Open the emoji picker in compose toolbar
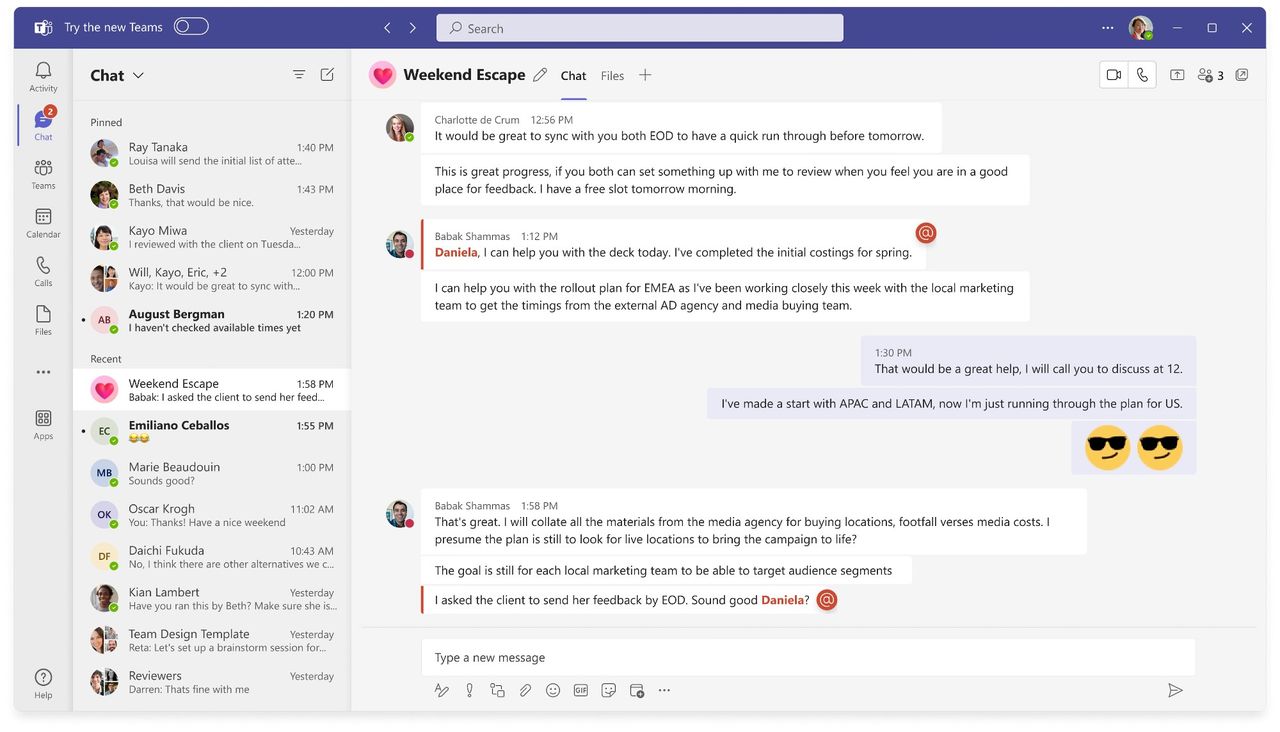Screen dimensions: 1280x732 point(553,690)
